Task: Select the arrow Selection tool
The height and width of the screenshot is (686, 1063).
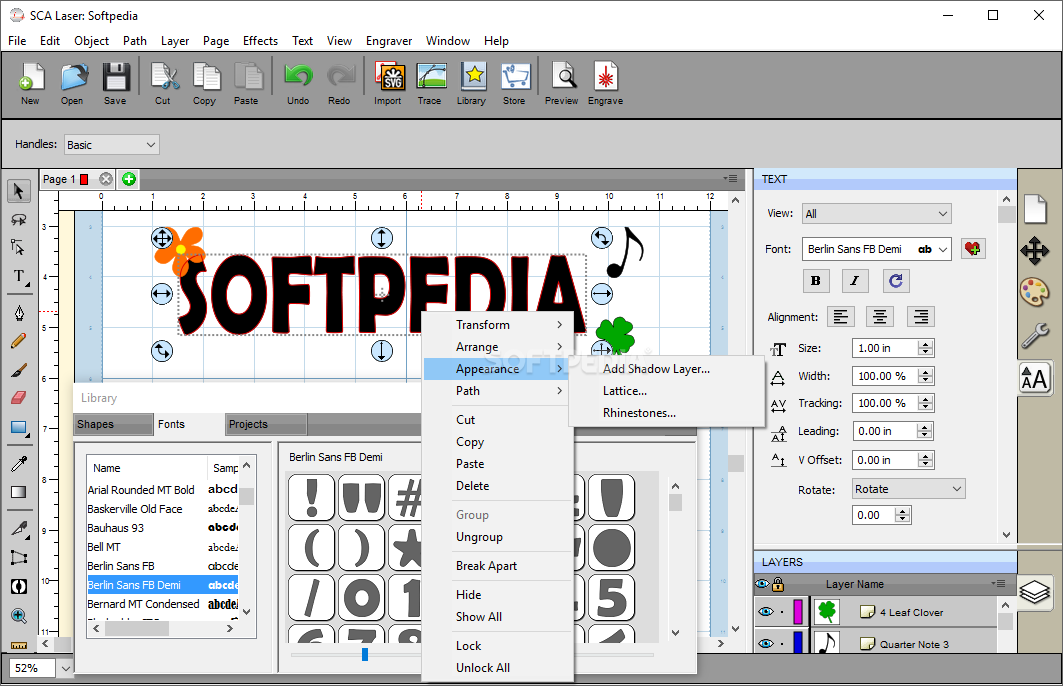Action: coord(19,192)
